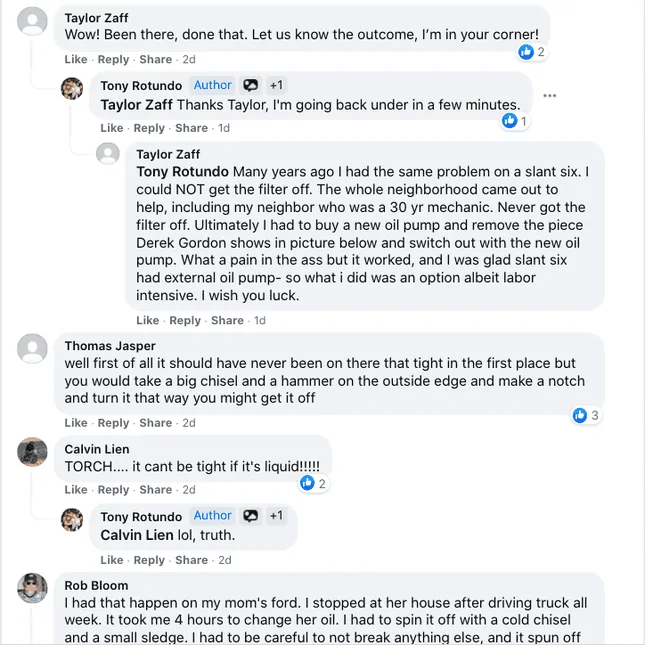Share Taylor Zaff's top comment

click(x=155, y=59)
